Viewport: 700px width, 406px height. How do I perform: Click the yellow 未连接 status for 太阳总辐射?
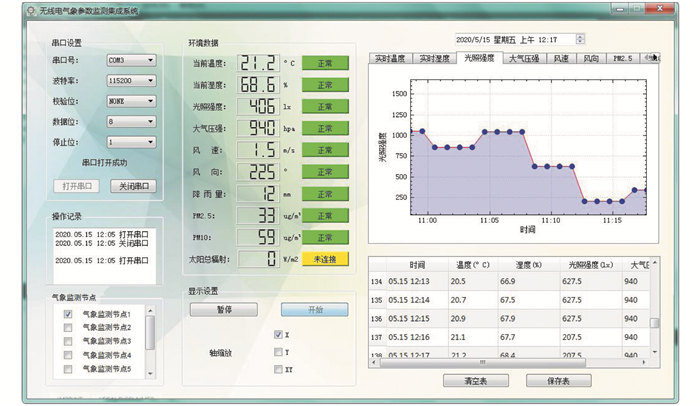pyautogui.click(x=325, y=259)
